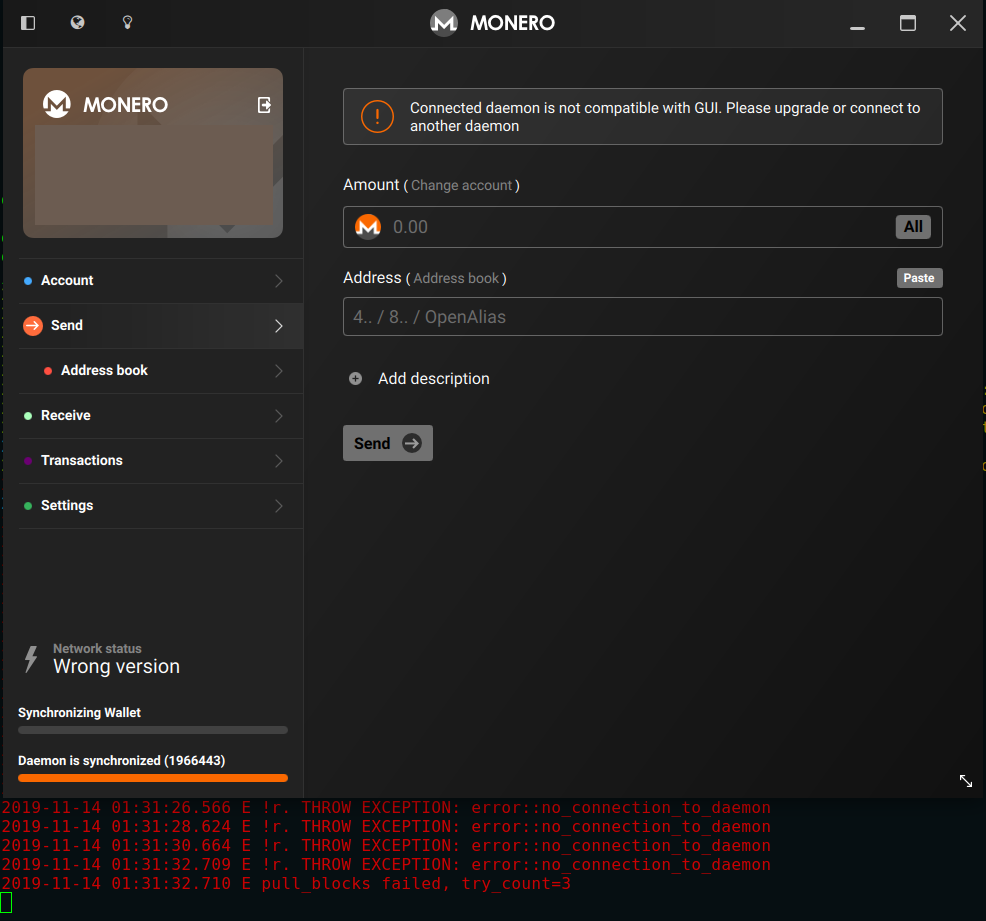Click the resize arrow icon at window corner
Screen dimensions: 986x921
(x=966, y=781)
